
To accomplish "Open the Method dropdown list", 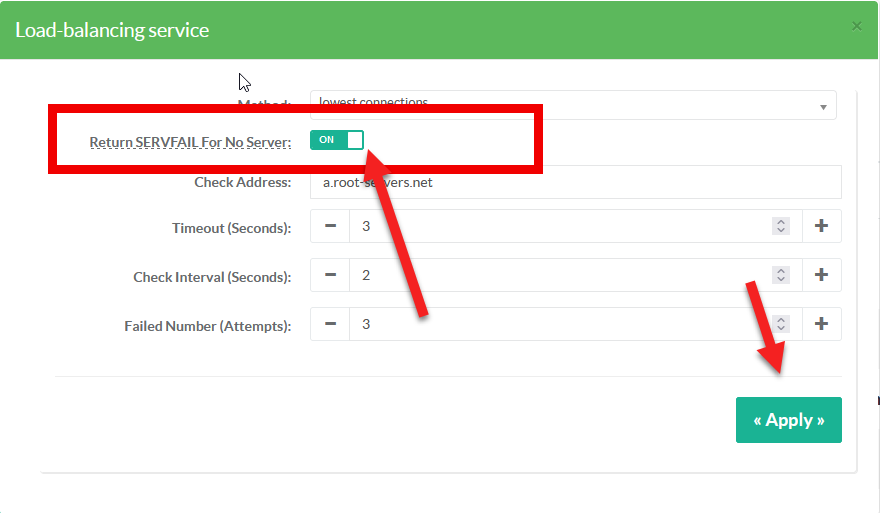I will coord(572,105).
